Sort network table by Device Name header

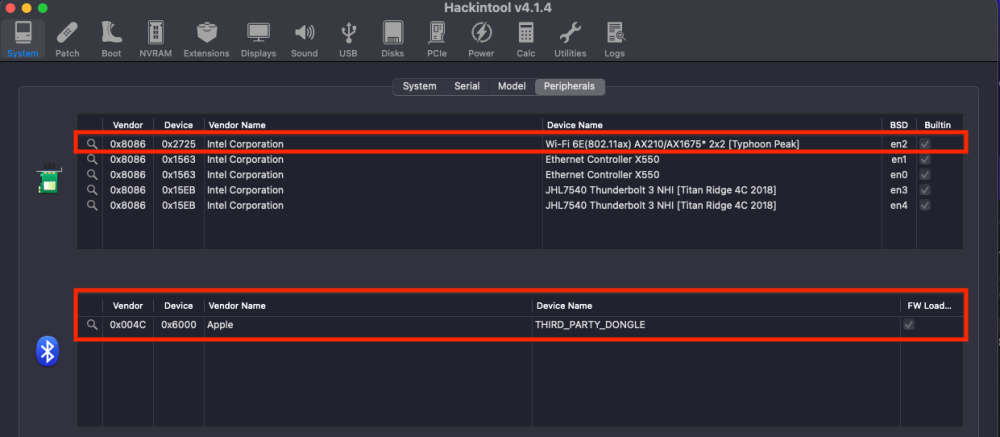coord(712,125)
